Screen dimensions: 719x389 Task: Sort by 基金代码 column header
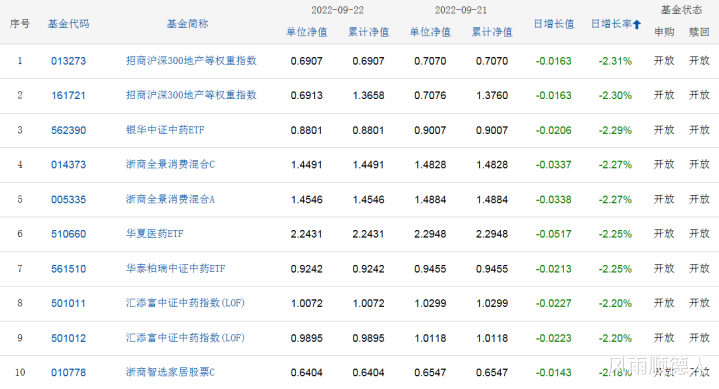coord(68,24)
